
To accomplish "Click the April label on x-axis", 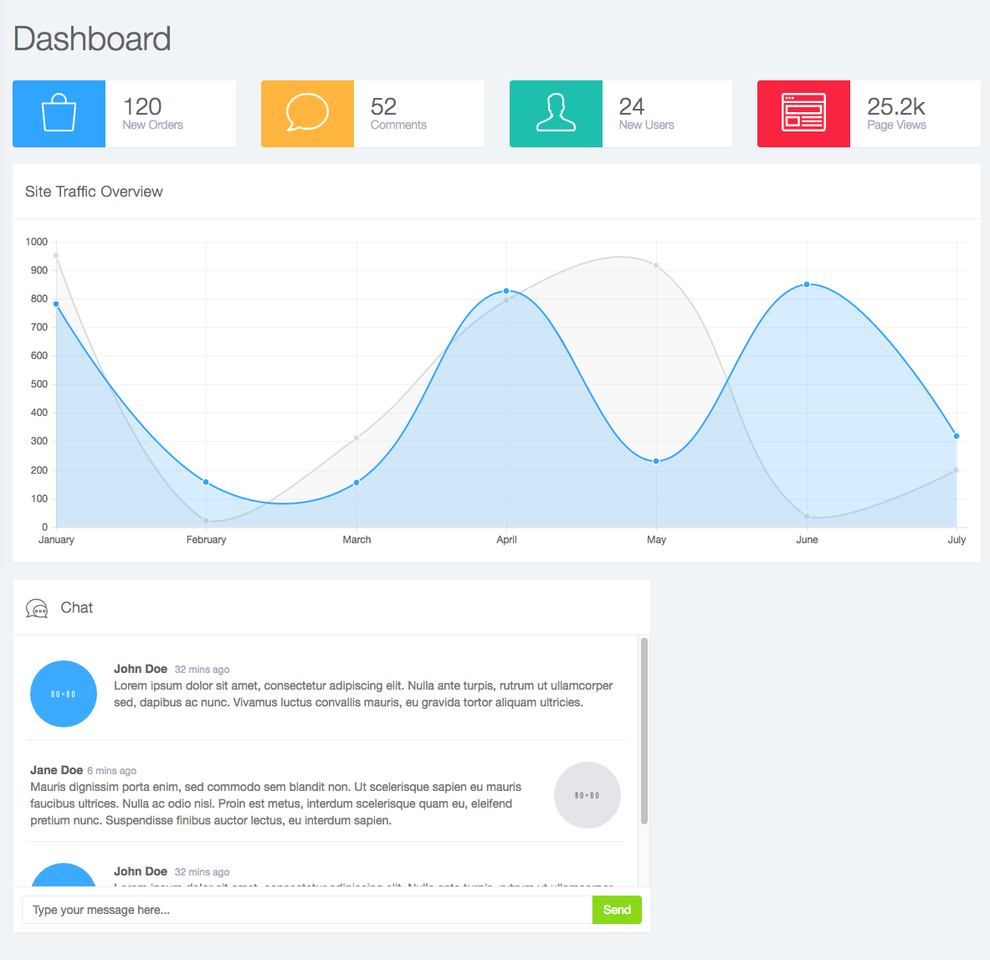I will 506,539.
